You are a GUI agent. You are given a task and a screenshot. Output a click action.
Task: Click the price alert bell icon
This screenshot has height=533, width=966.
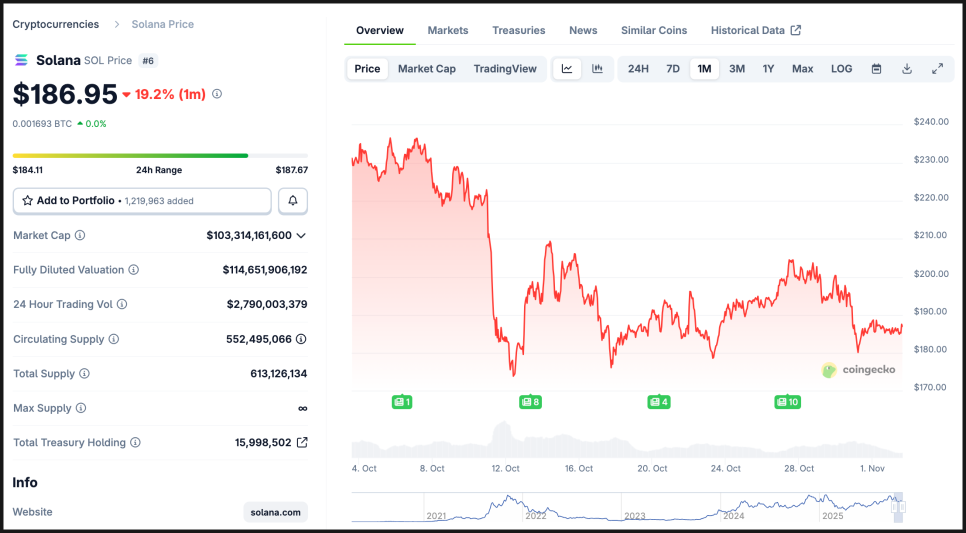click(x=293, y=201)
